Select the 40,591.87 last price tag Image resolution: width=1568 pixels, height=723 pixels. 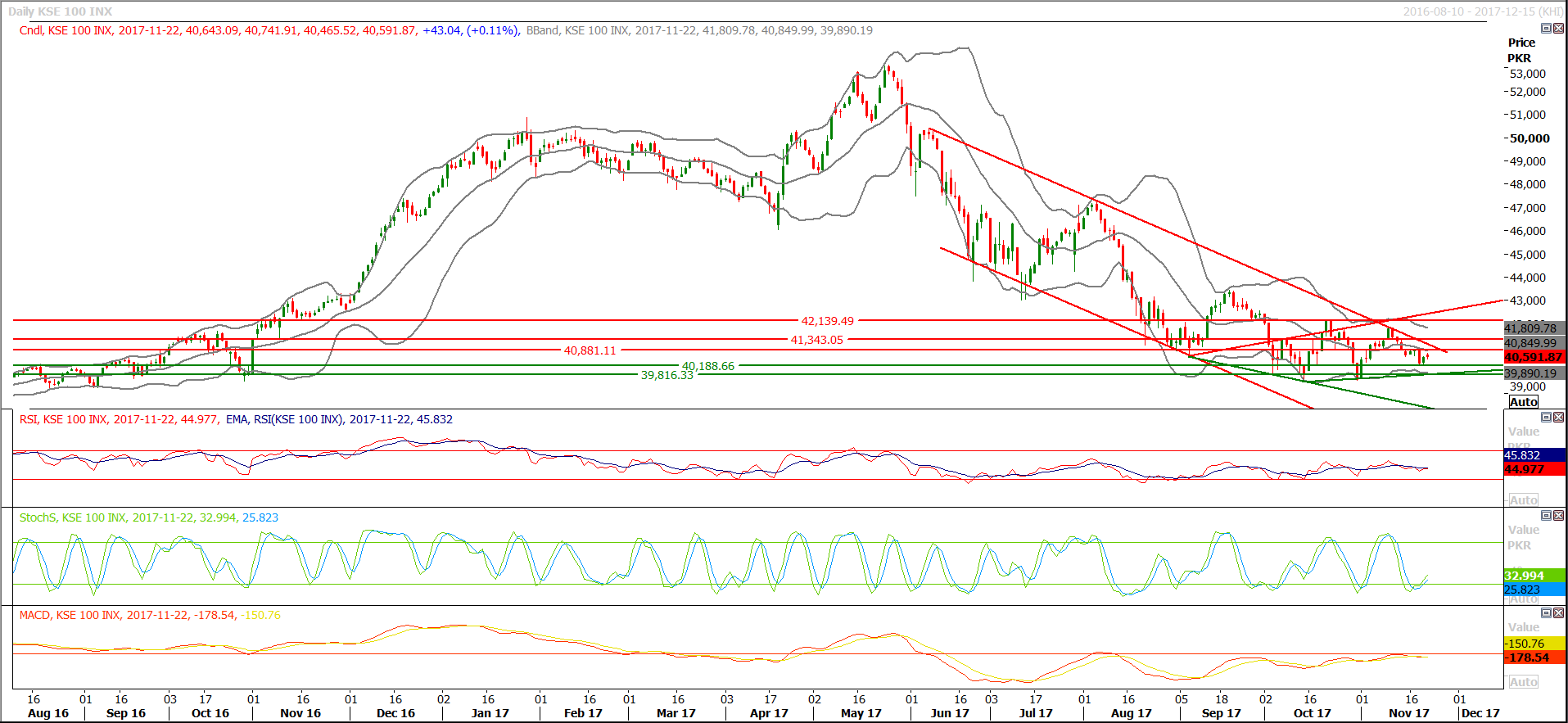(x=1534, y=358)
